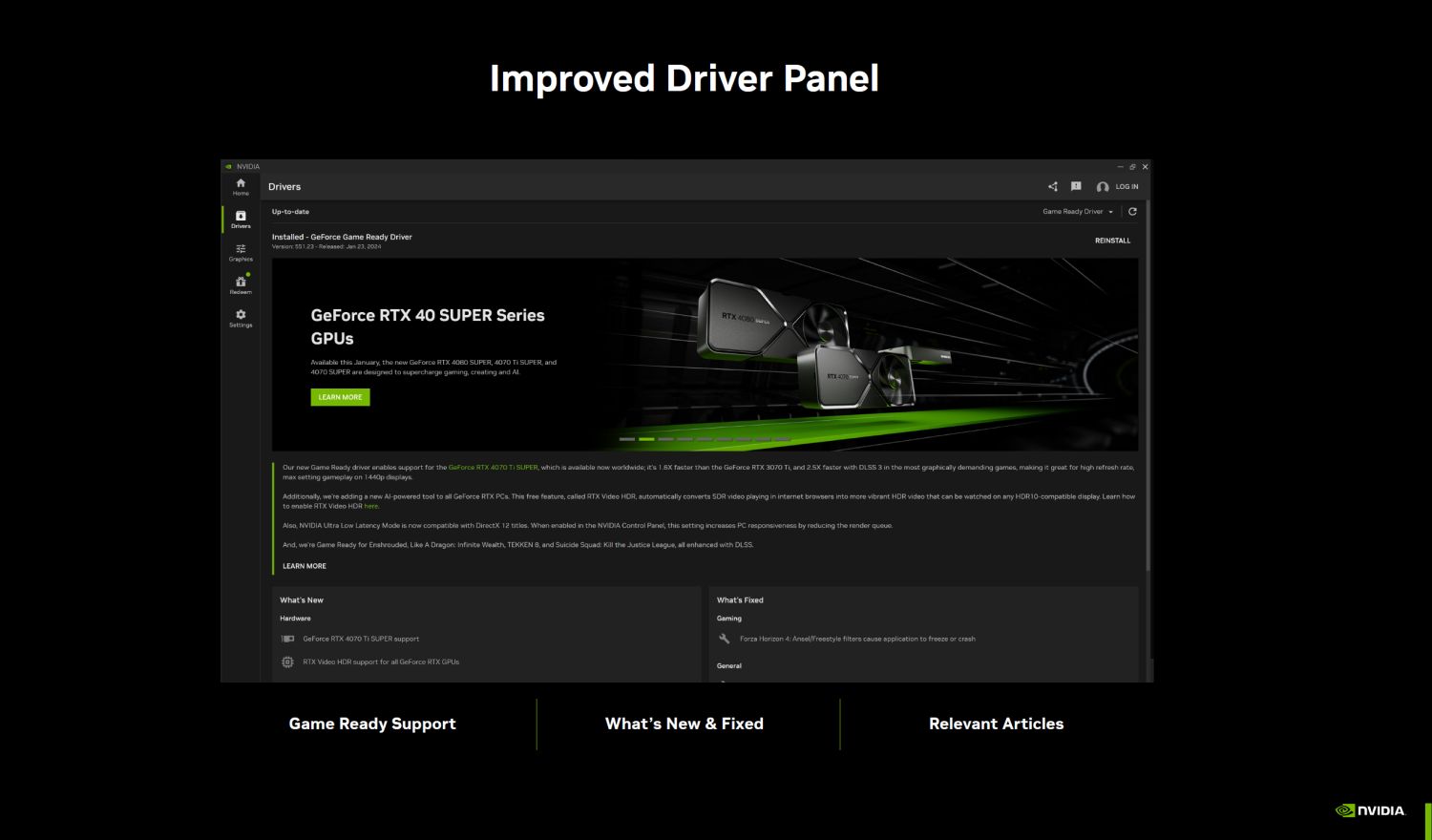The height and width of the screenshot is (840, 1432).
Task: Click 'RTX Video HDR support for all GeForce RTX GPUs'
Action: click(381, 661)
